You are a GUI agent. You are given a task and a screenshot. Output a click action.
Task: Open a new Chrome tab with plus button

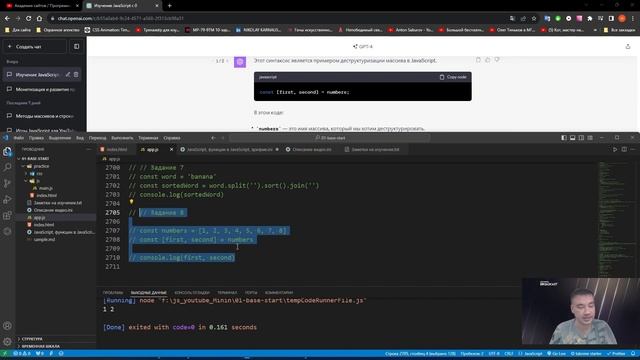pos(169,6)
